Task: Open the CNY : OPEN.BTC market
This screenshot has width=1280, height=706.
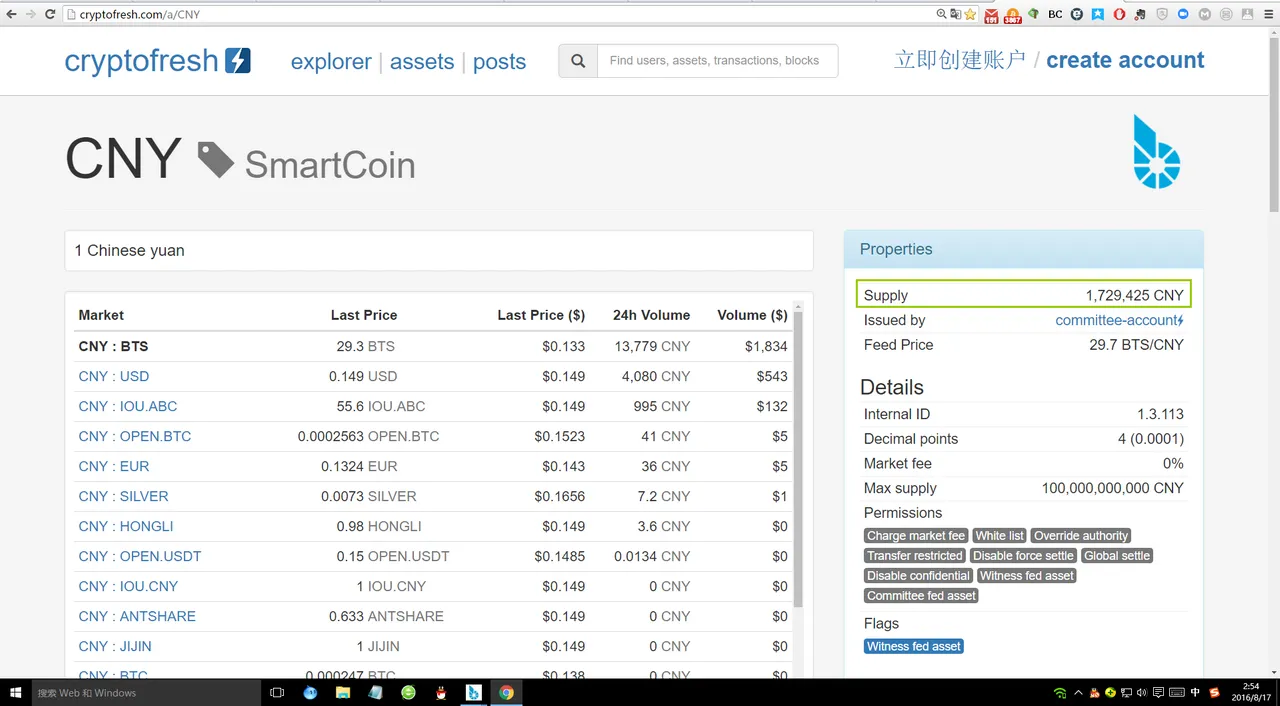Action: click(135, 436)
